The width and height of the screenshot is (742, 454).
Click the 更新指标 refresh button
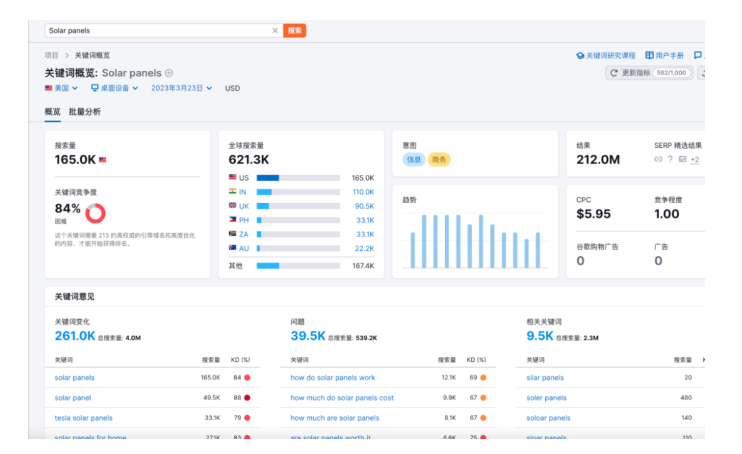(648, 73)
